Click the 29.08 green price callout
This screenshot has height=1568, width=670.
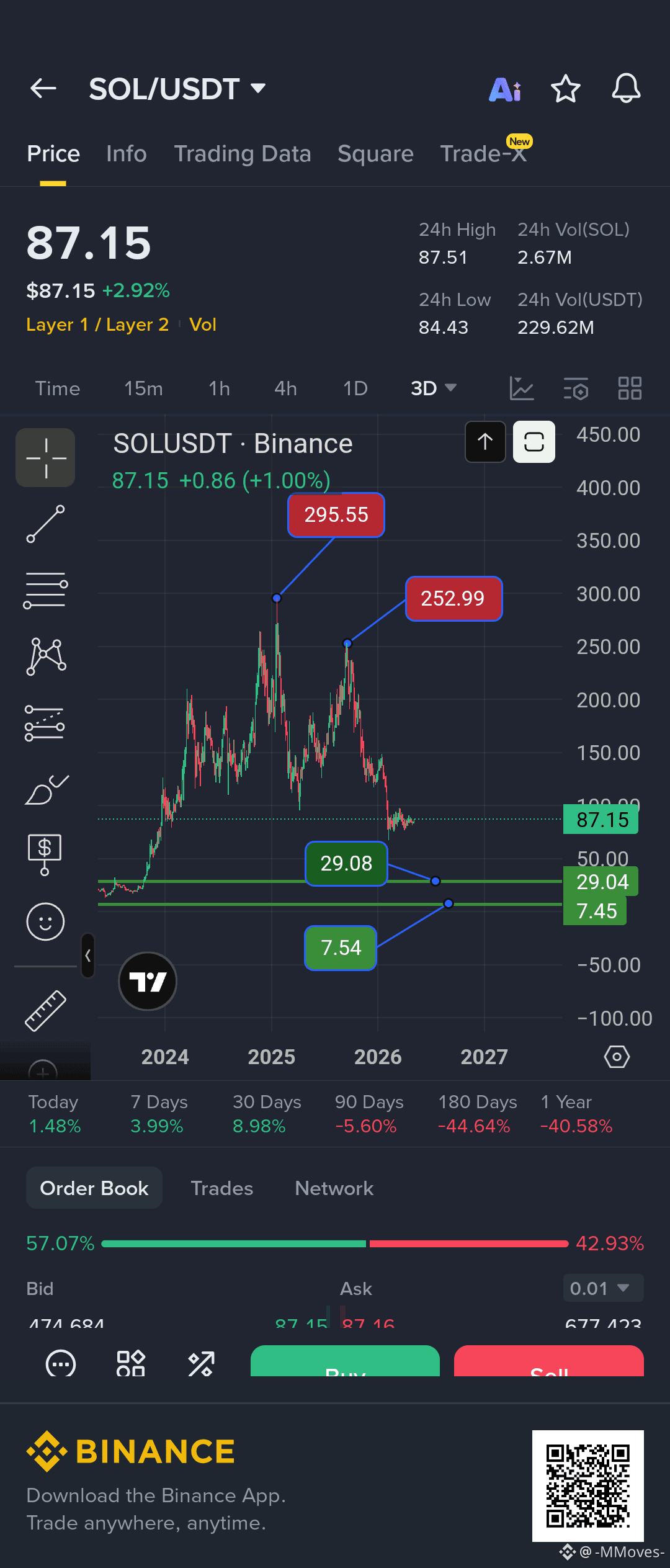(x=346, y=864)
